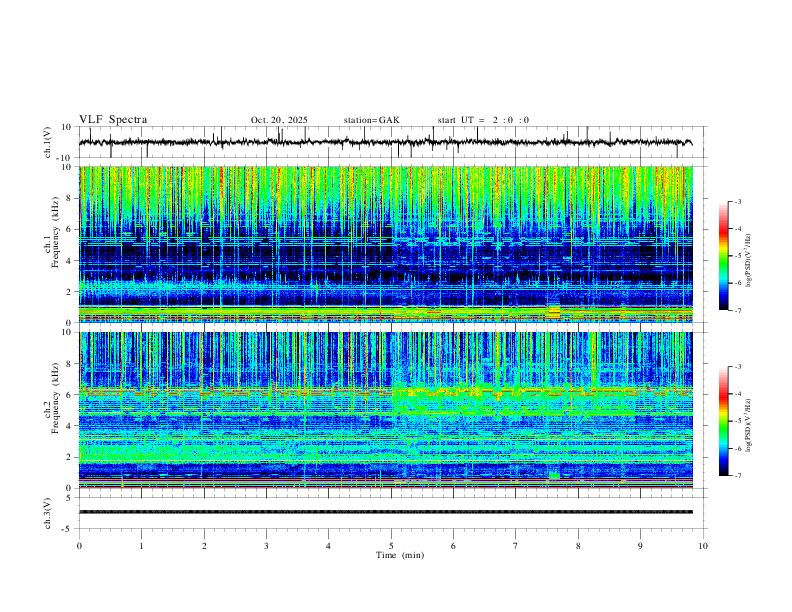Viewport: 792px width, 612px height.
Task: Click the "0" tick on the Time axis
Action: click(x=79, y=546)
